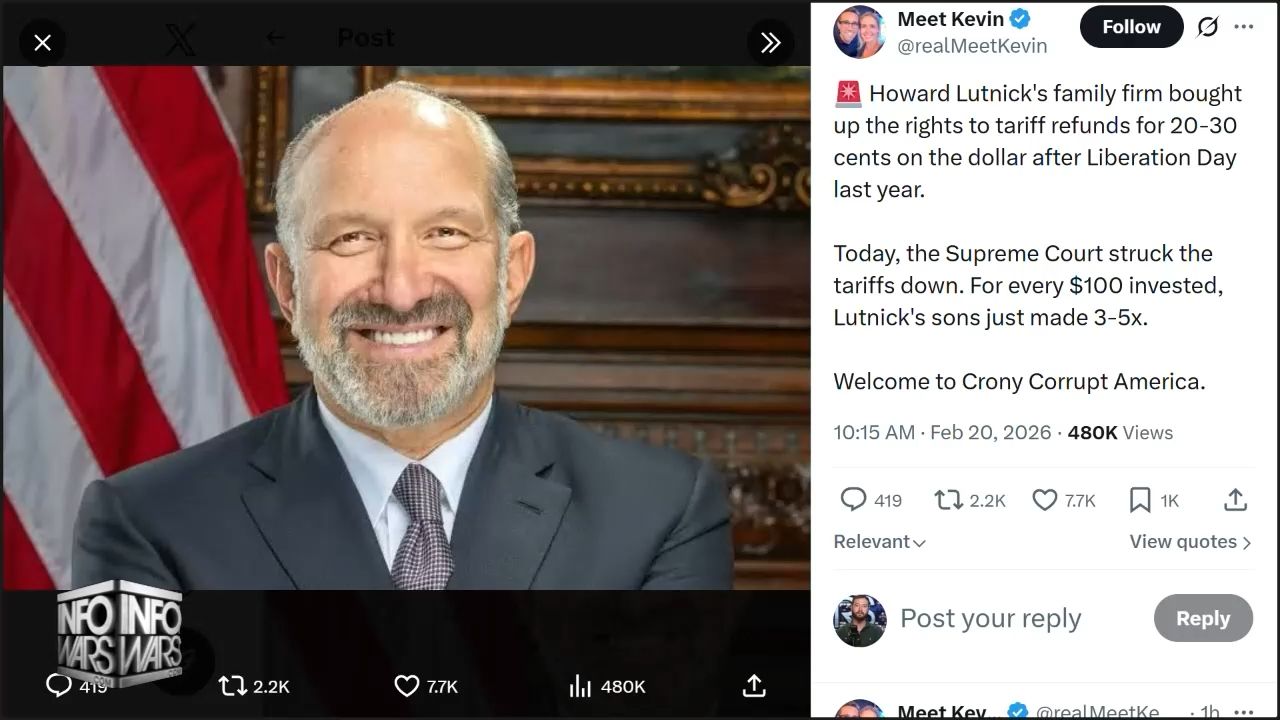View quotes of this post
Screen dimensions: 1280x720
[1190, 542]
